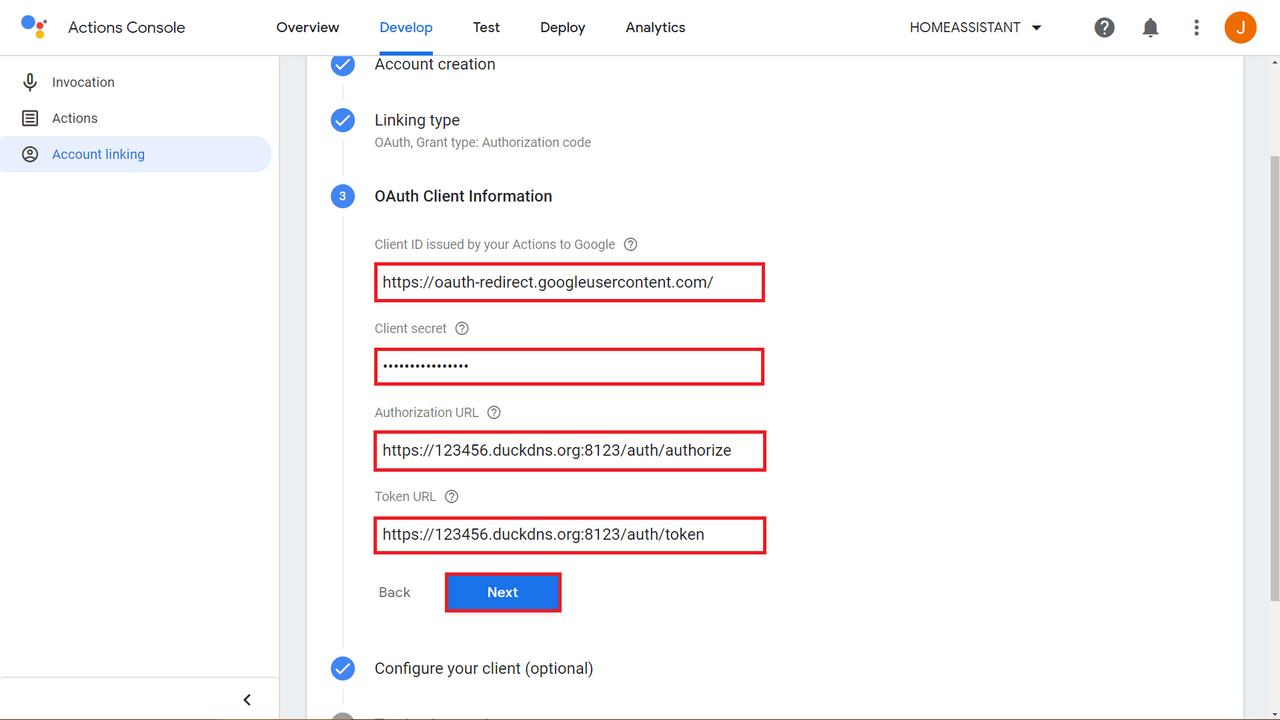The height and width of the screenshot is (720, 1280).
Task: Expand Configure your client (optional) step
Action: pos(484,668)
